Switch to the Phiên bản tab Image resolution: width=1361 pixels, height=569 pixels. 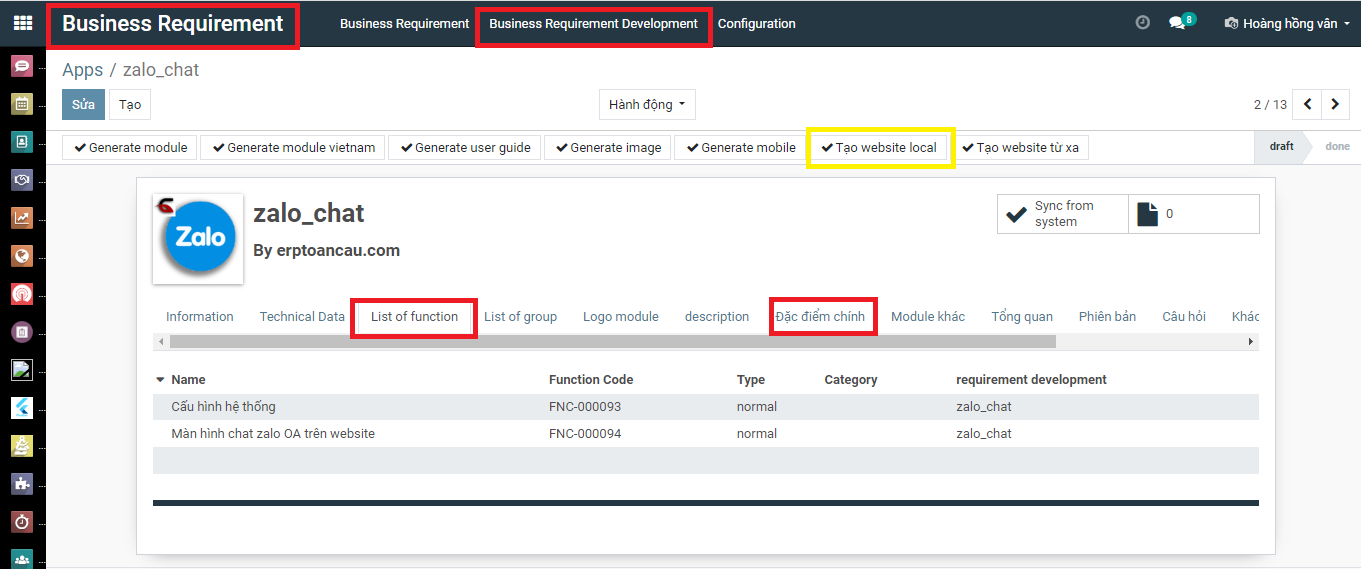coord(1107,316)
